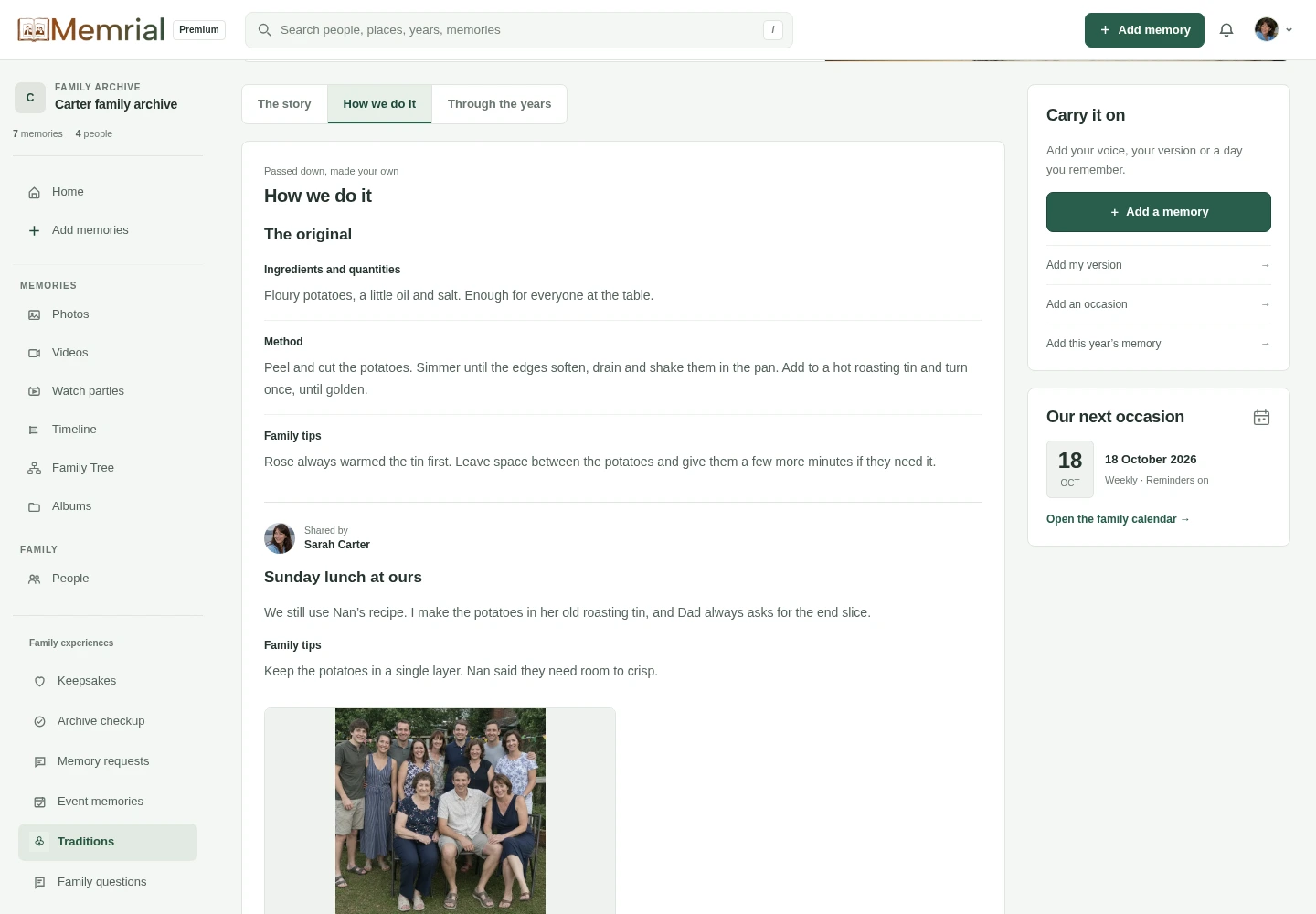Viewport: 1316px width, 914px height.
Task: Click the Add a memory button
Action: [1159, 212]
